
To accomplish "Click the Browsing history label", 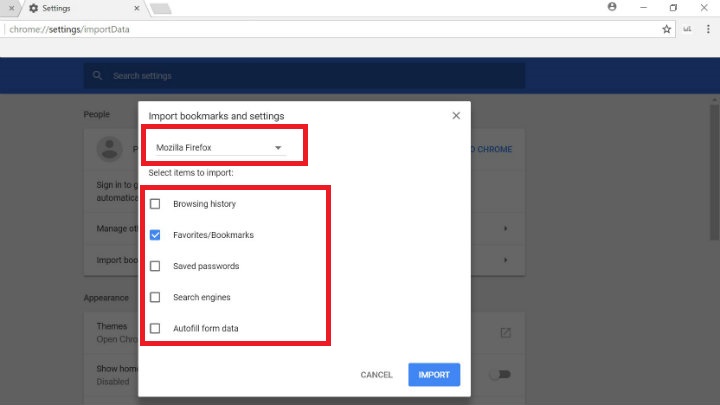I will point(204,204).
